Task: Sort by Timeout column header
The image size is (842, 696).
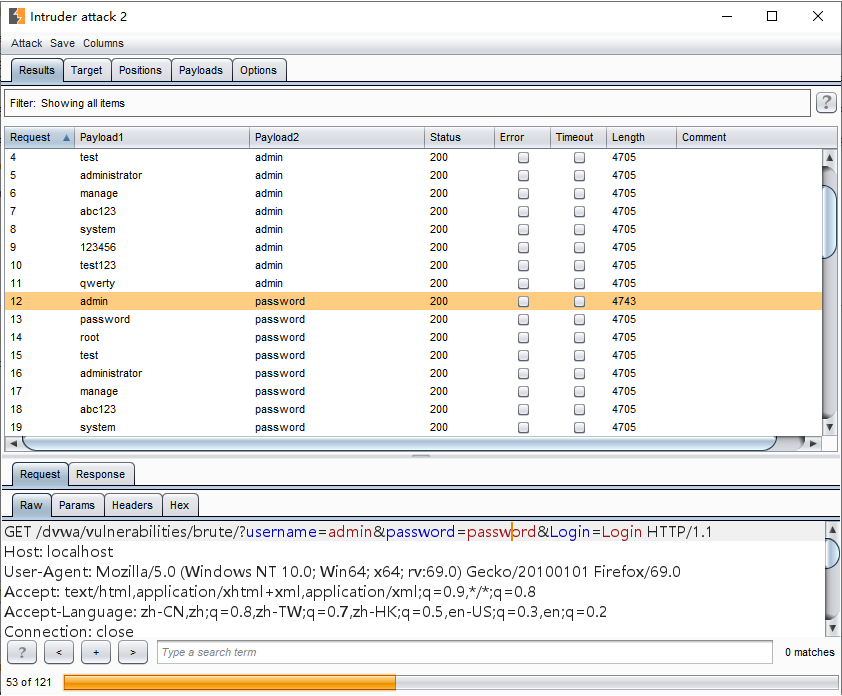Action: (x=578, y=137)
